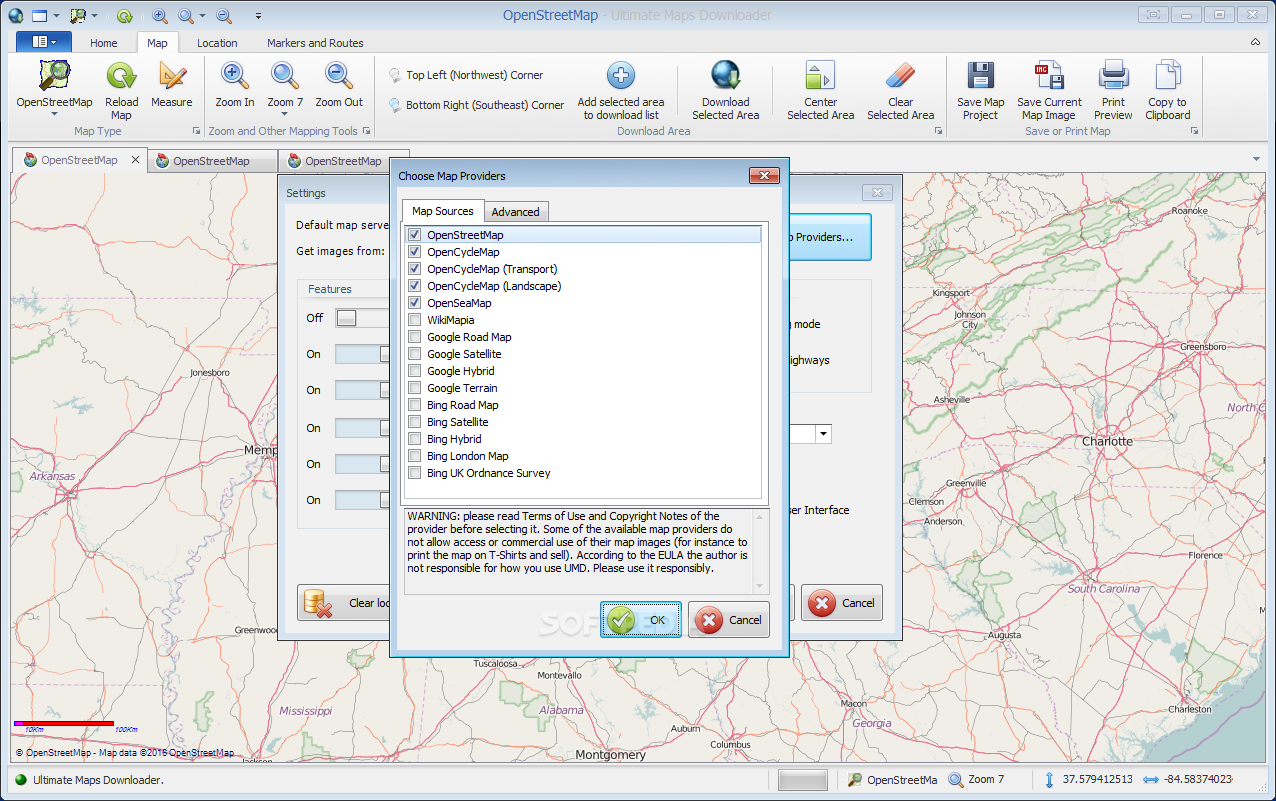The height and width of the screenshot is (801, 1276).
Task: Click the Reload Map icon
Action: click(x=121, y=76)
